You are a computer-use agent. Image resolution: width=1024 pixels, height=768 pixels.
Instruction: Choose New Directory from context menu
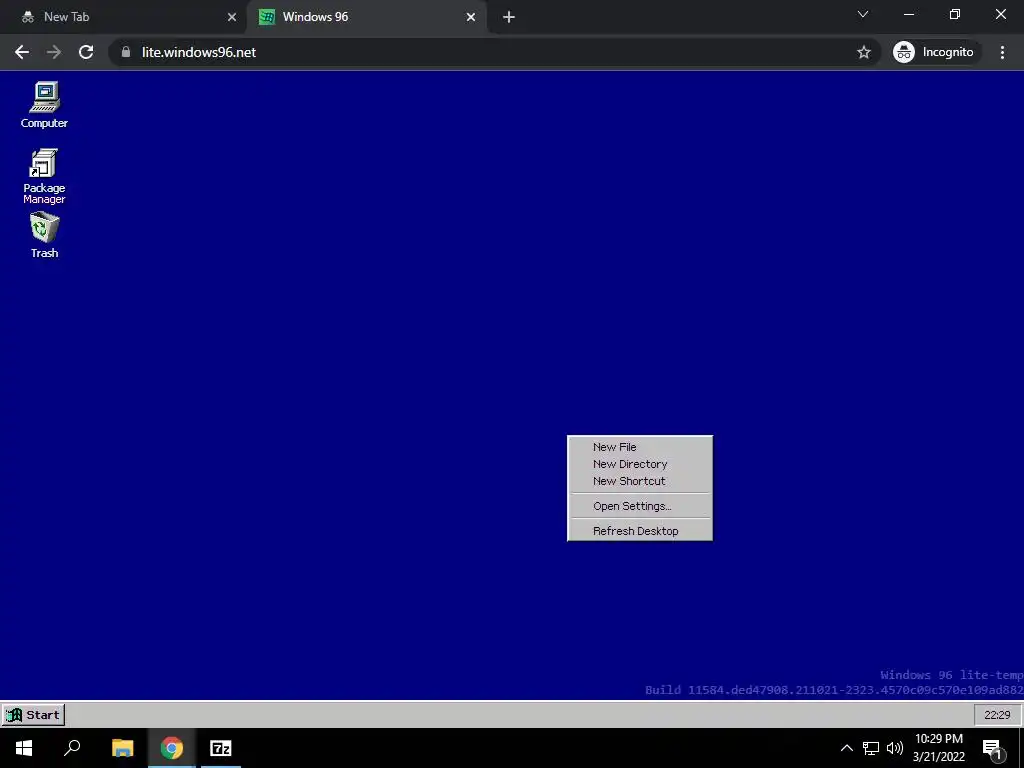click(640, 464)
